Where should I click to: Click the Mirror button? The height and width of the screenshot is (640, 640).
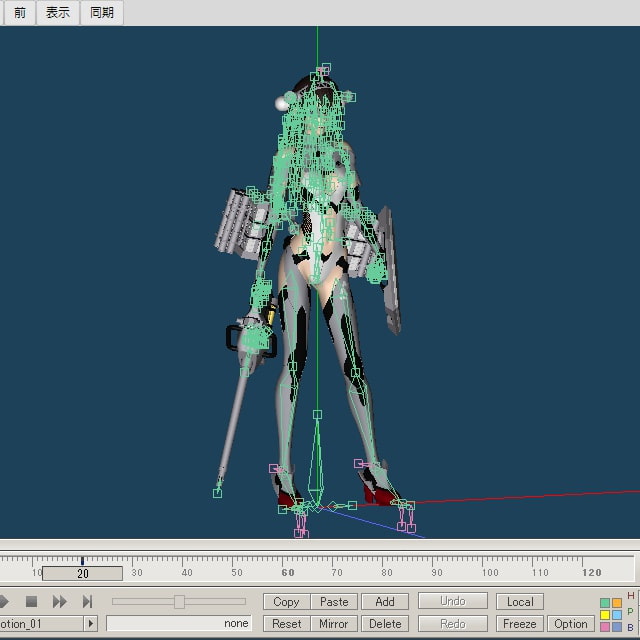[334, 623]
